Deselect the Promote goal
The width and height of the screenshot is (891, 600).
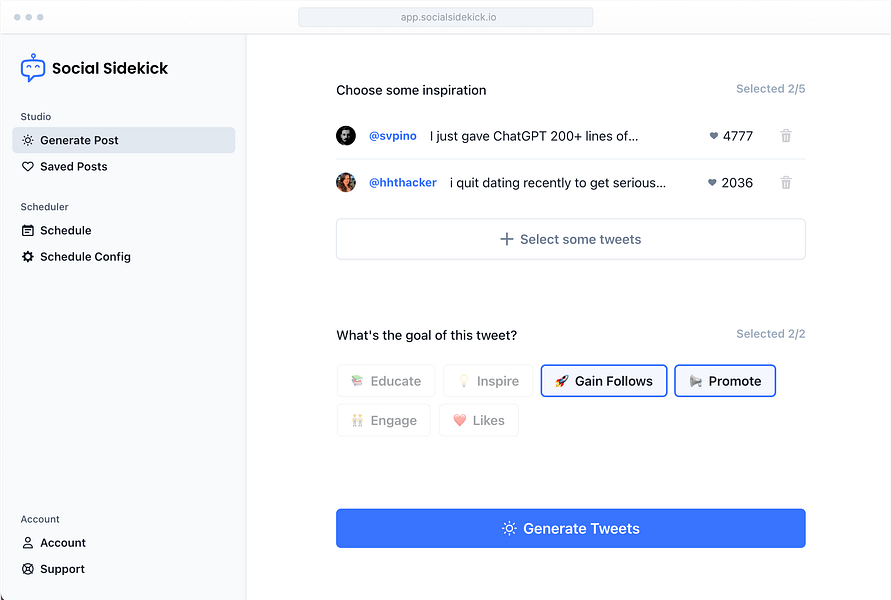tap(725, 381)
